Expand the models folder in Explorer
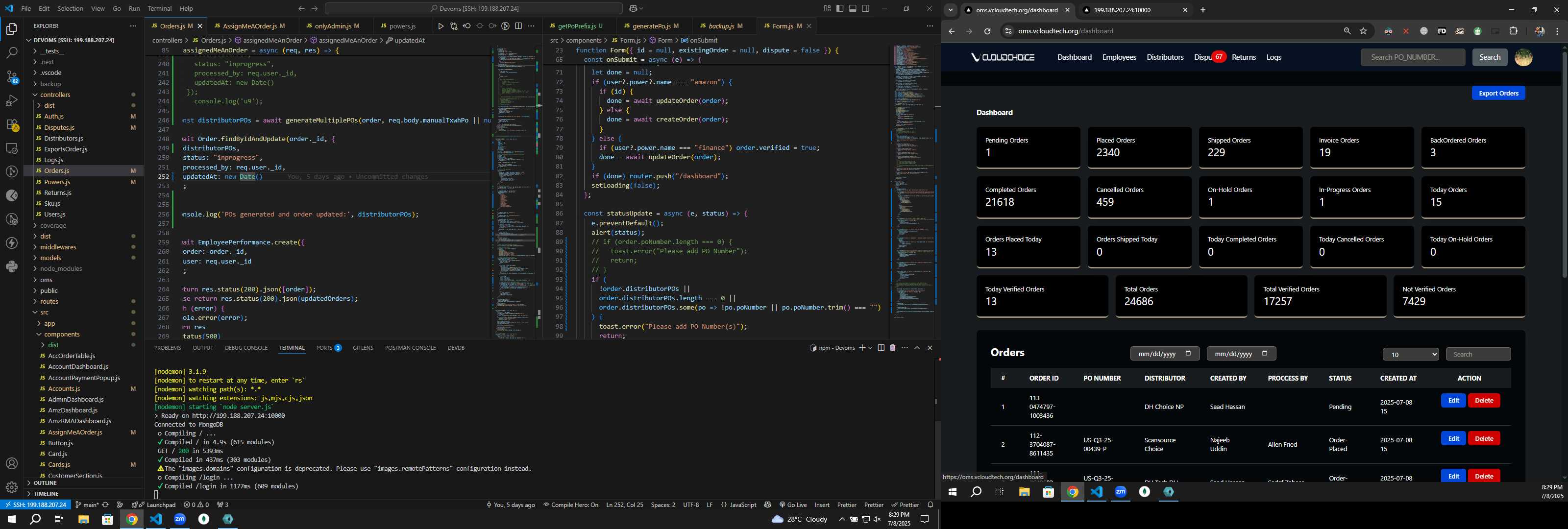Viewport: 1568px width, 529px height. pyautogui.click(x=50, y=258)
